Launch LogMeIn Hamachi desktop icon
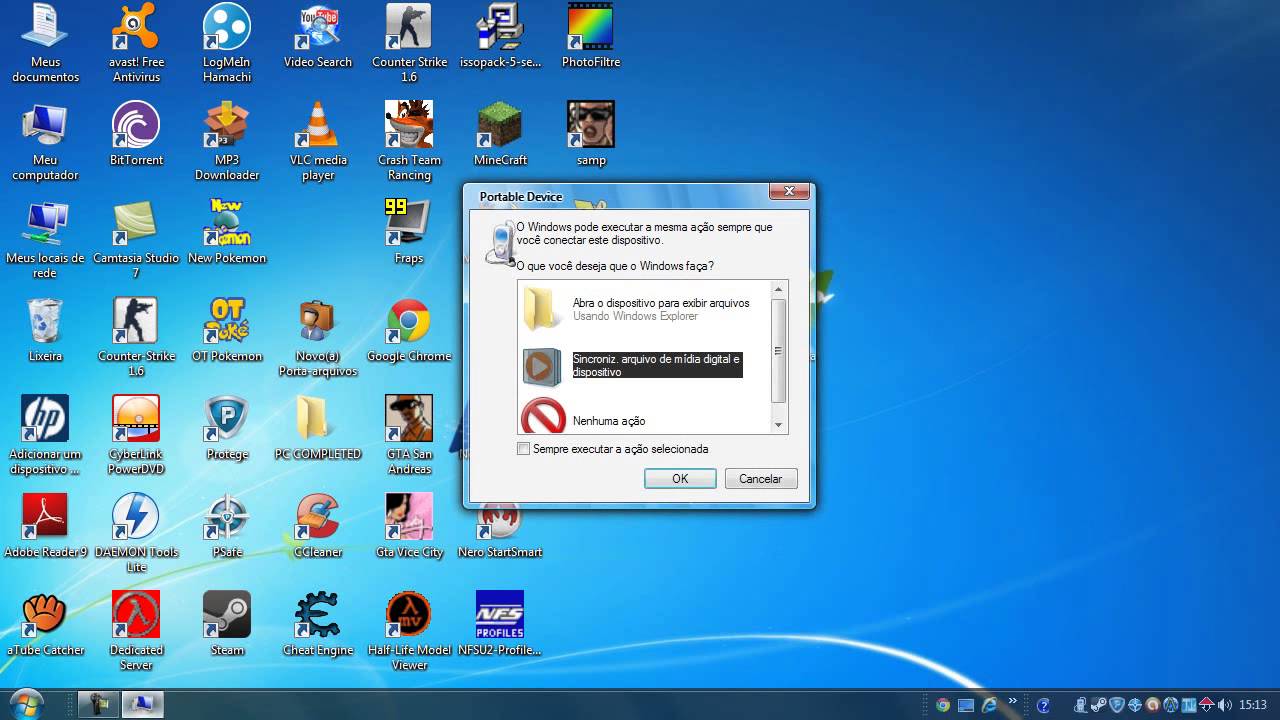1280x720 pixels. (227, 43)
